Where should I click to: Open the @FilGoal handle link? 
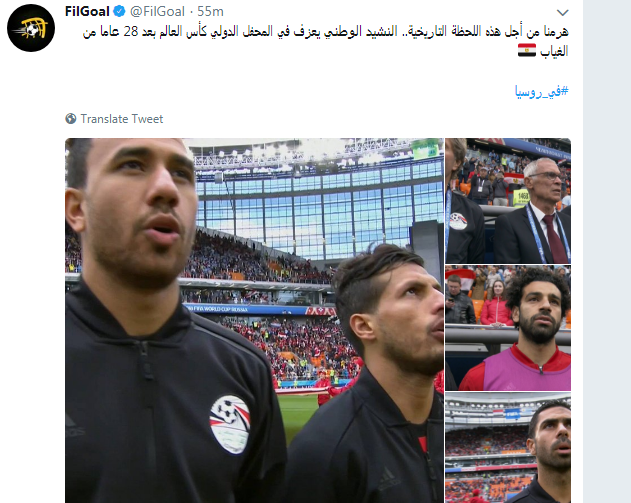coord(157,11)
